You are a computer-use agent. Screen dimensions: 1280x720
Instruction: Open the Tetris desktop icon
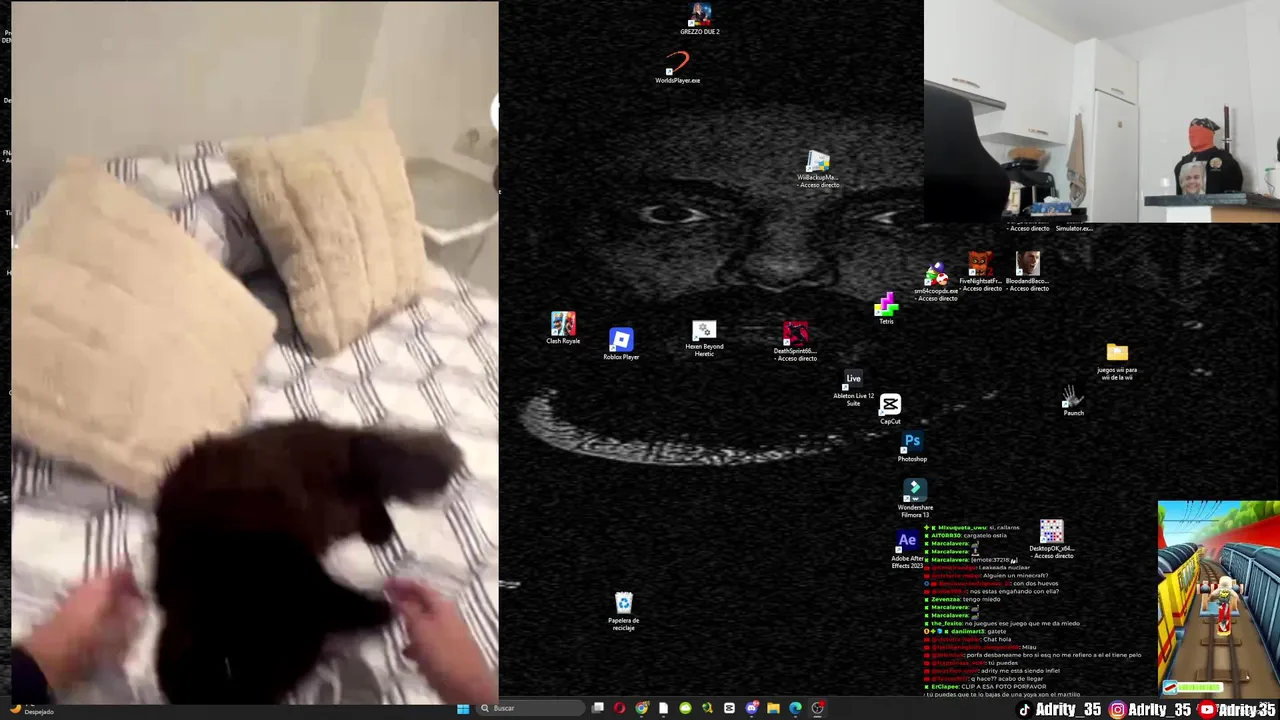pos(886,309)
